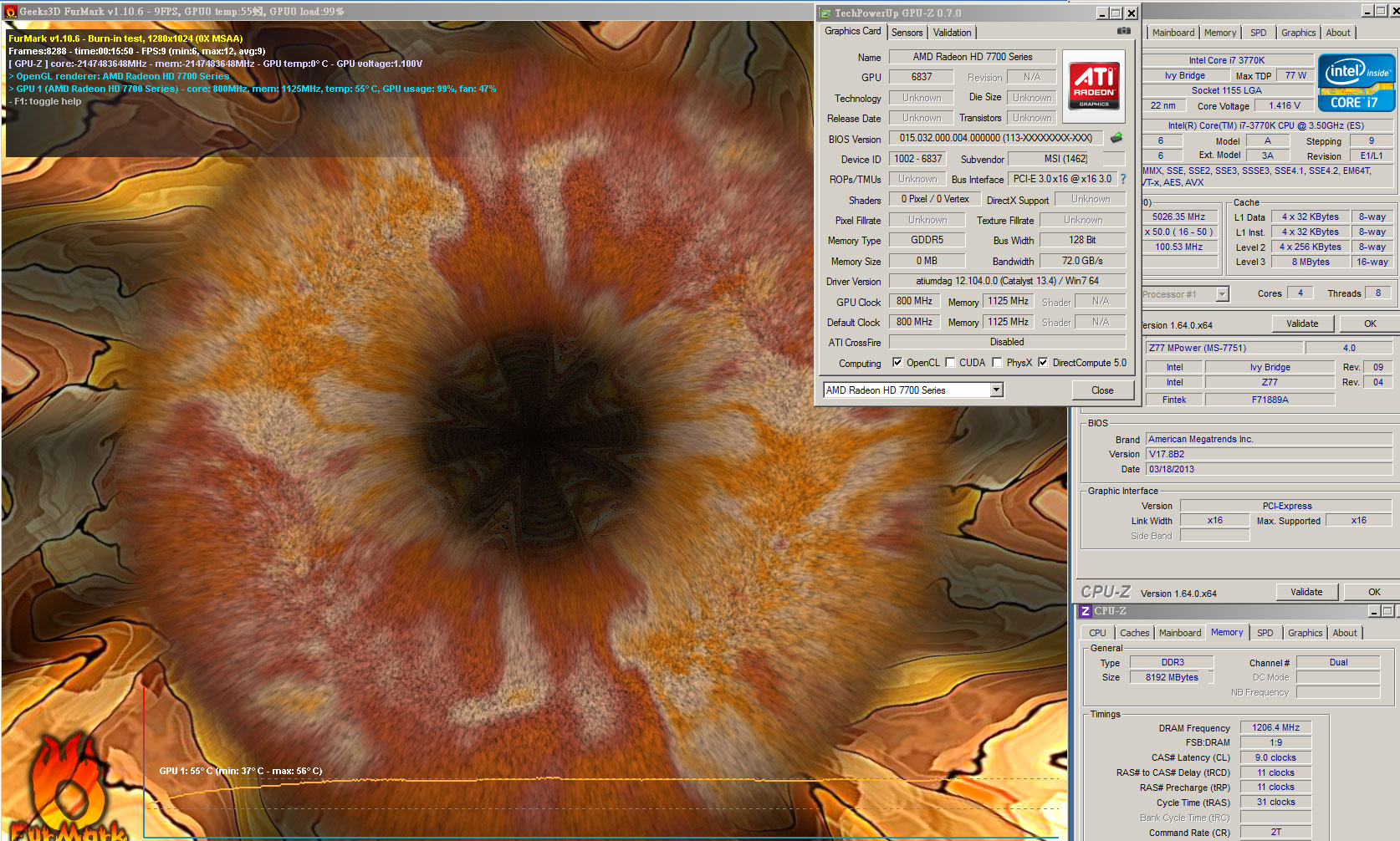
Task: Toggle the CUDA checkbox in GPU-Z
Action: coord(950,363)
